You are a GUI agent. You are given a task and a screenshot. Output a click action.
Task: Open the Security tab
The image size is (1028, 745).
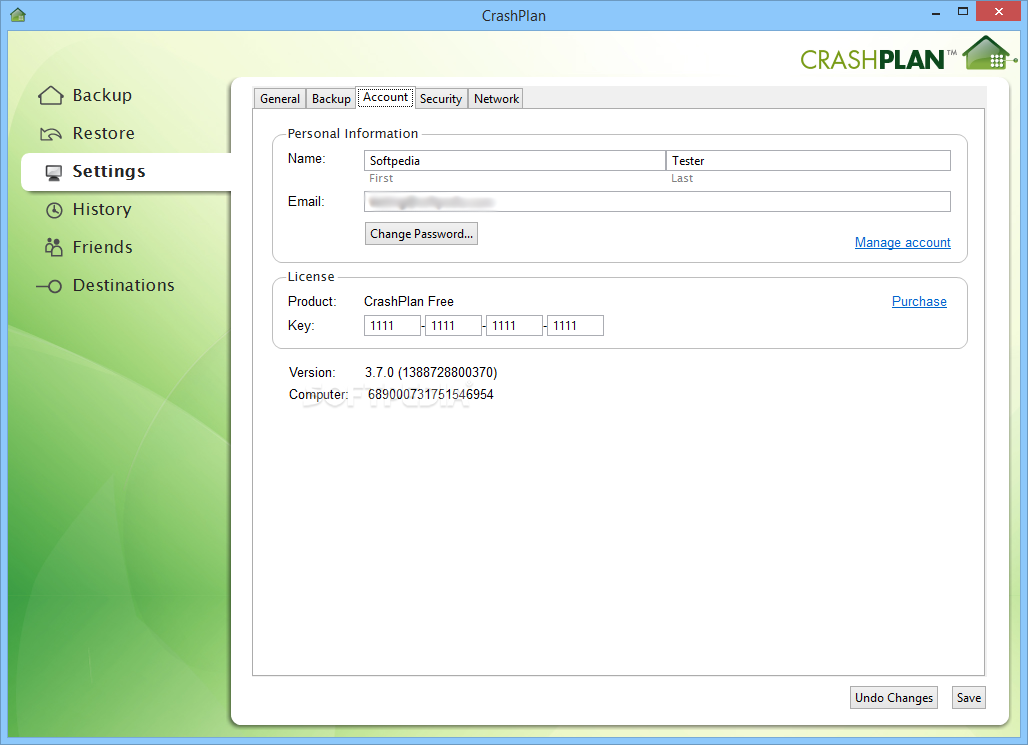pos(441,98)
